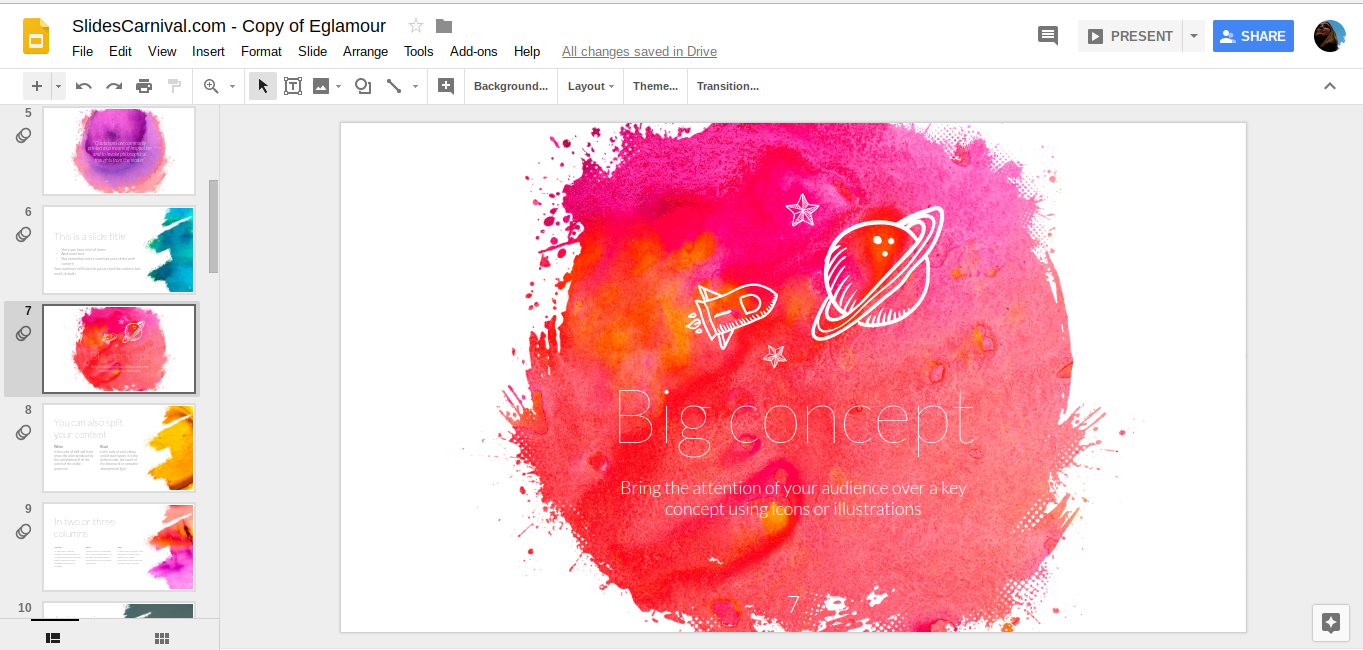Open line type dropdown arrow

[415, 86]
